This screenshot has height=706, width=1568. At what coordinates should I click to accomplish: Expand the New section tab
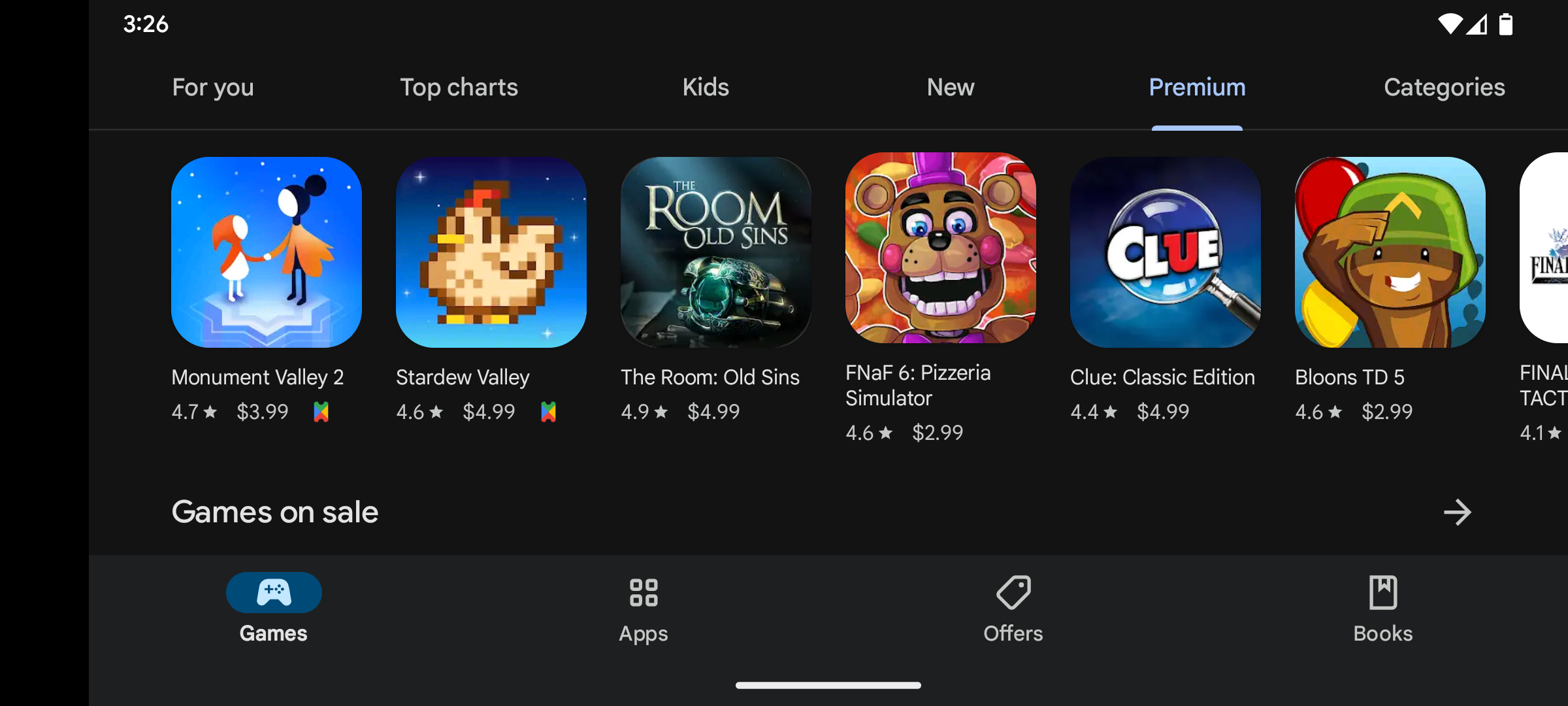950,87
